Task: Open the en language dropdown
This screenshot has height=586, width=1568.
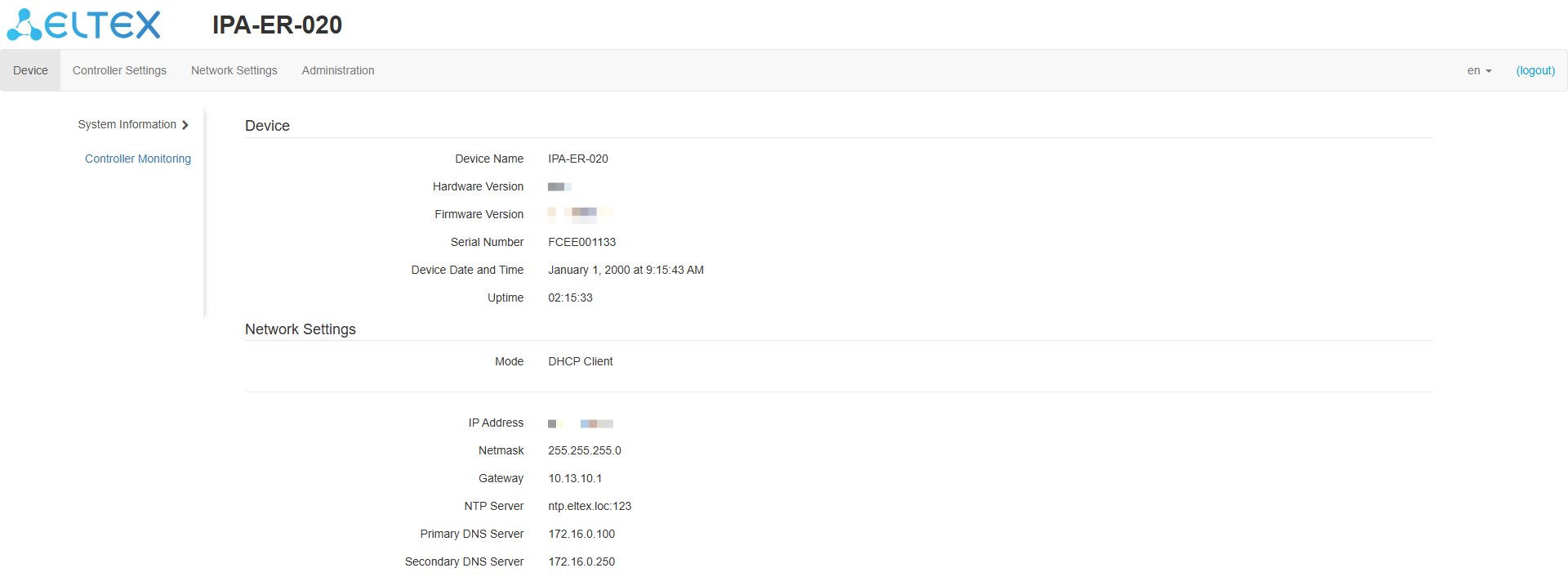Action: [x=1479, y=71]
